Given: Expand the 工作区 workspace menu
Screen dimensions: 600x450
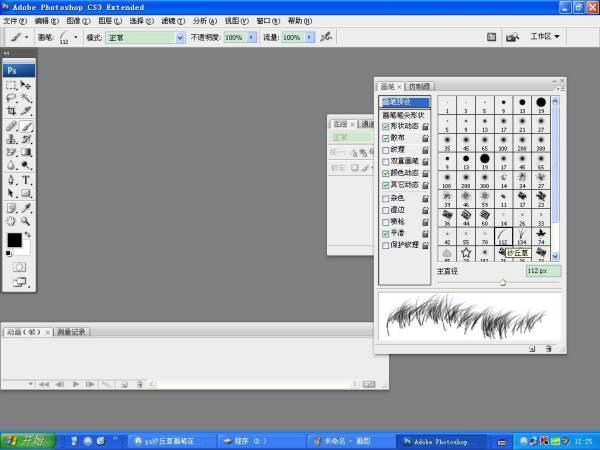Looking at the screenshot, I should click(544, 36).
